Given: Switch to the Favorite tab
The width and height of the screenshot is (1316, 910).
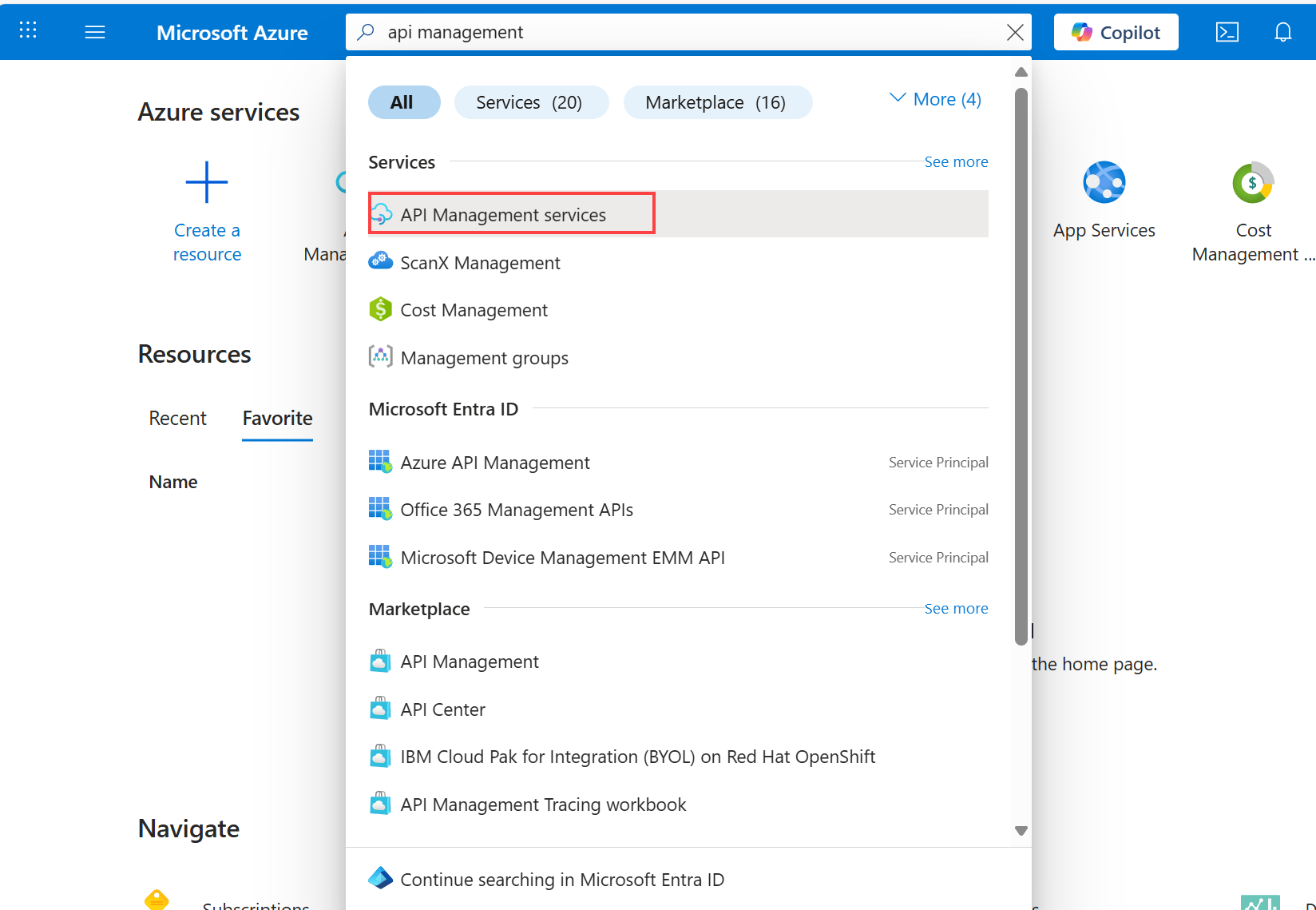Looking at the screenshot, I should pyautogui.click(x=276, y=418).
